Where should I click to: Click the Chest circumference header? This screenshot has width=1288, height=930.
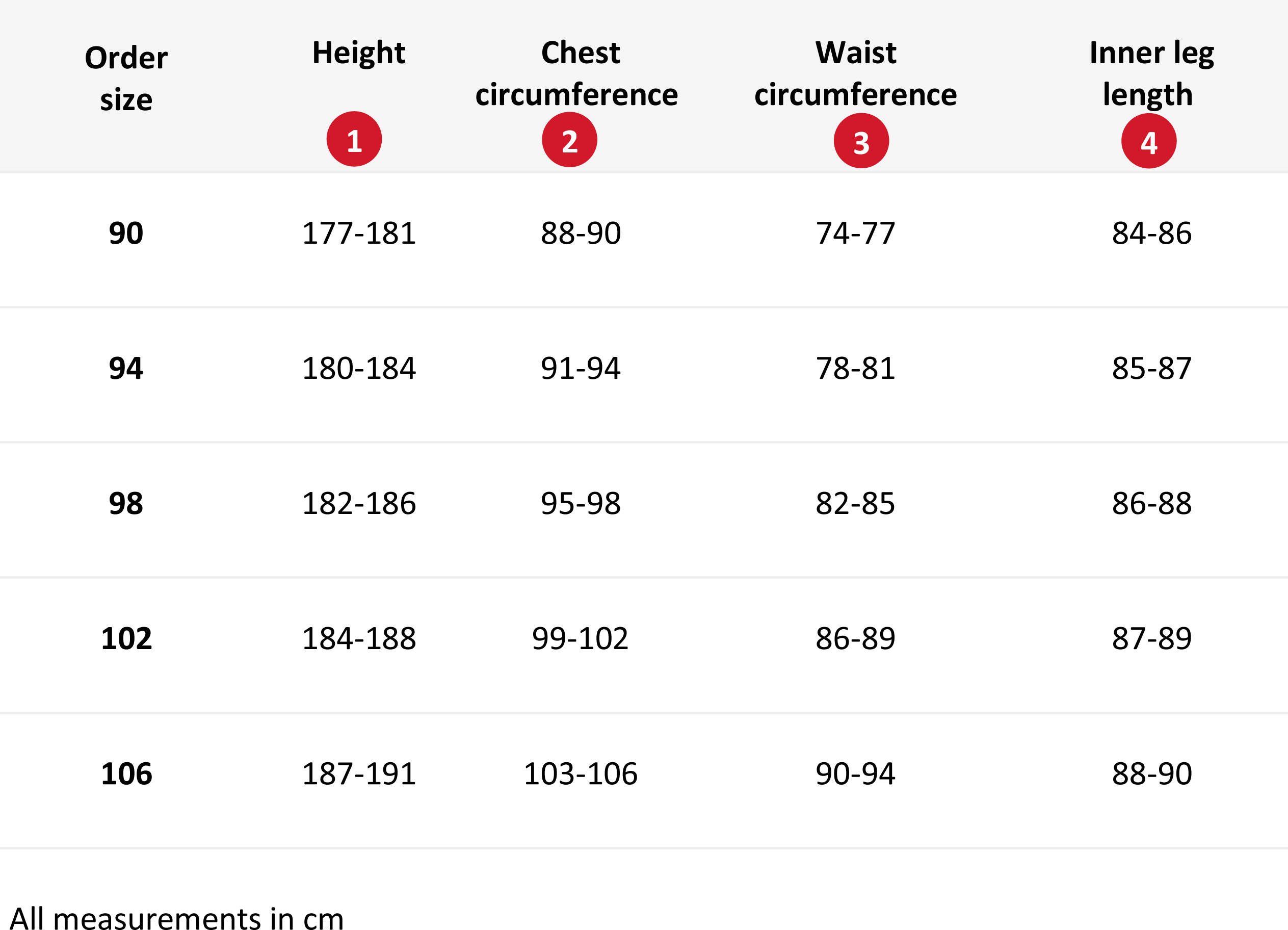(576, 73)
